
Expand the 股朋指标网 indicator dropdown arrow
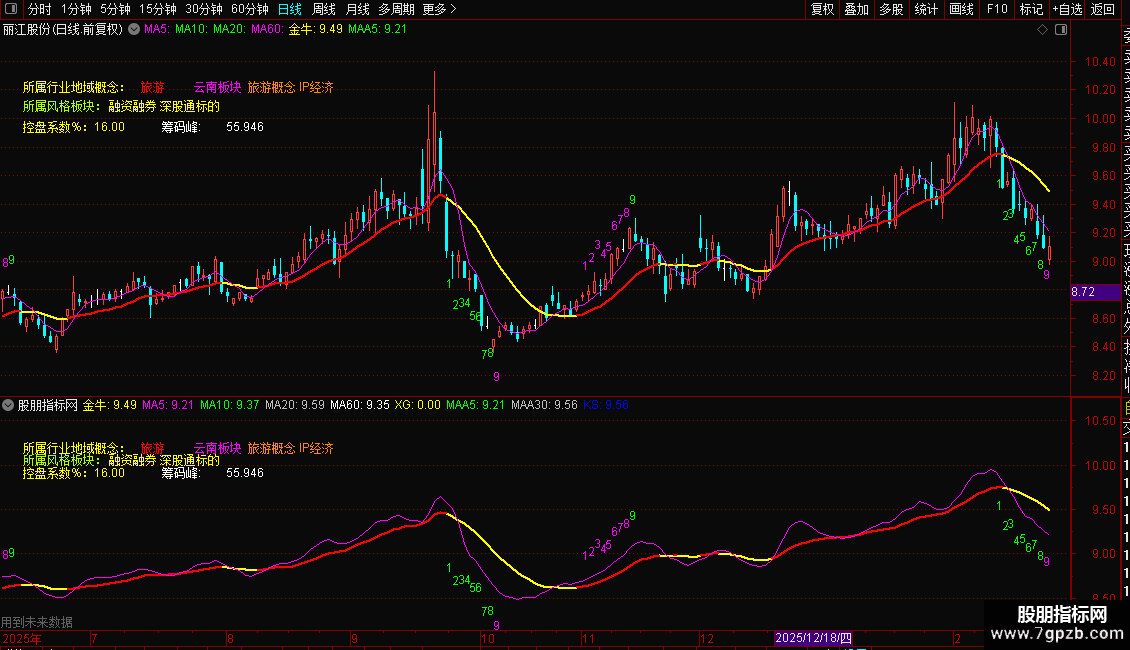coord(9,406)
